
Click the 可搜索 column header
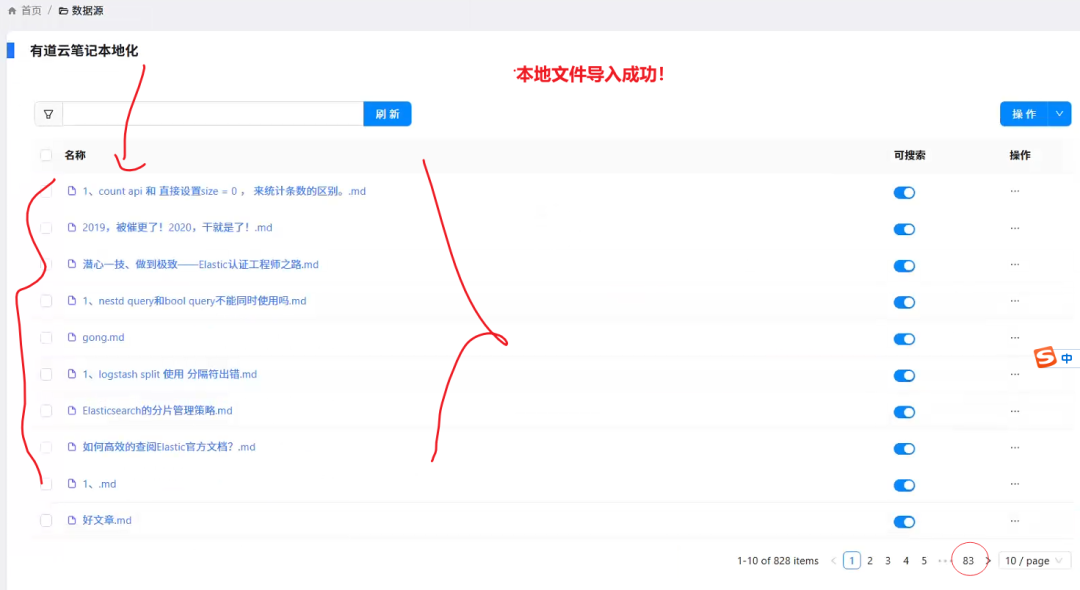tap(909, 155)
